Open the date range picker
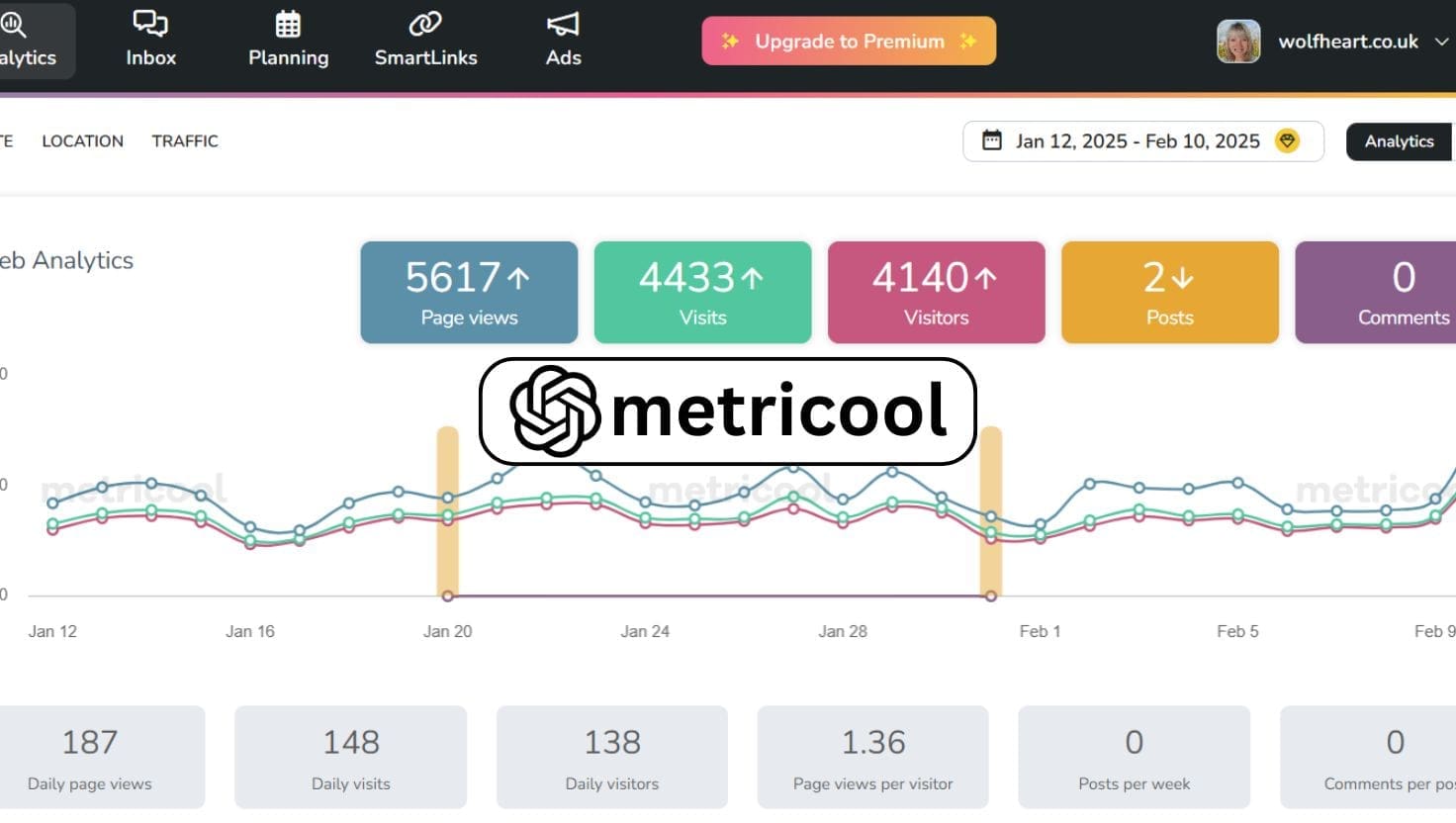Viewport: 1456px width, 823px height. click(1142, 141)
